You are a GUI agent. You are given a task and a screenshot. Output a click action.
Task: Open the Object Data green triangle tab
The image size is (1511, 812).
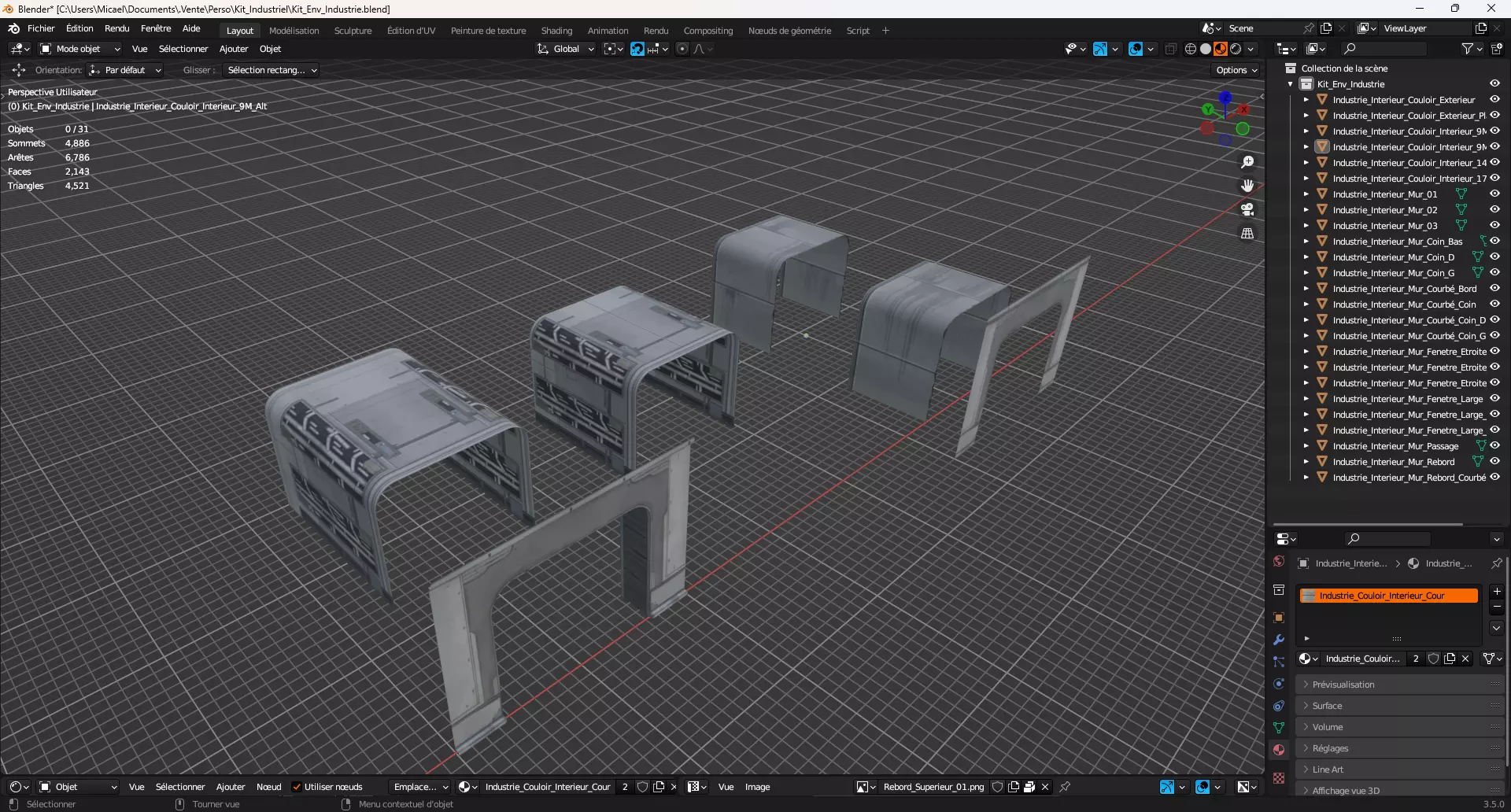(1279, 728)
